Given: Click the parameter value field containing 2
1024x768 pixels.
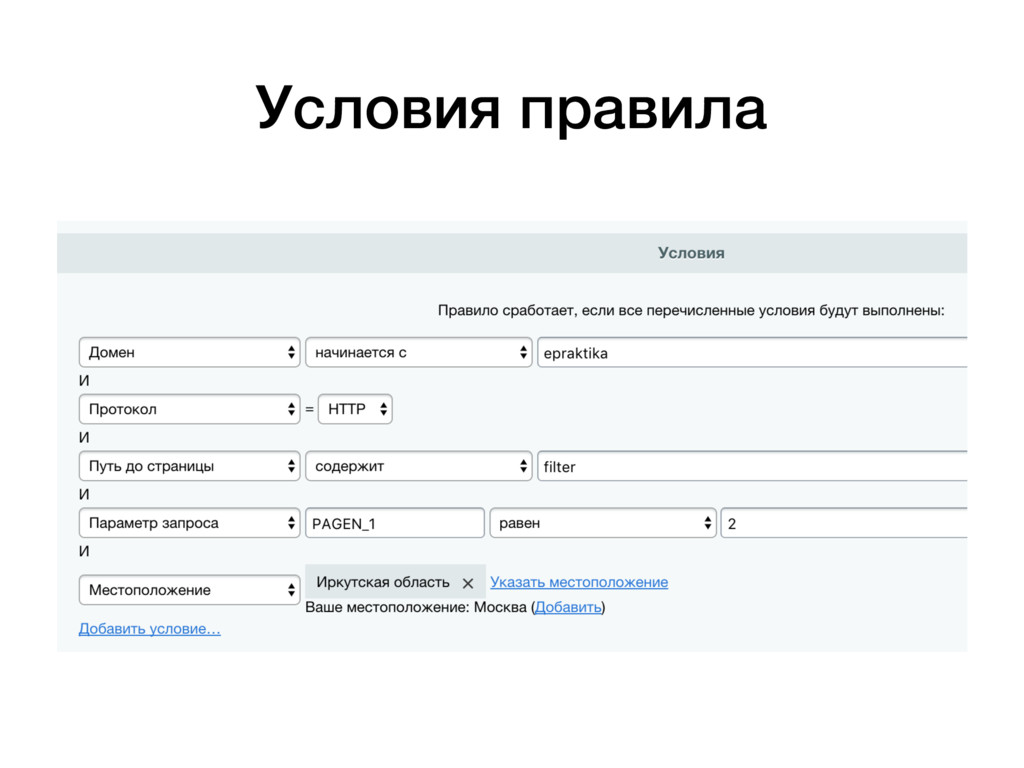Looking at the screenshot, I should click(x=844, y=523).
